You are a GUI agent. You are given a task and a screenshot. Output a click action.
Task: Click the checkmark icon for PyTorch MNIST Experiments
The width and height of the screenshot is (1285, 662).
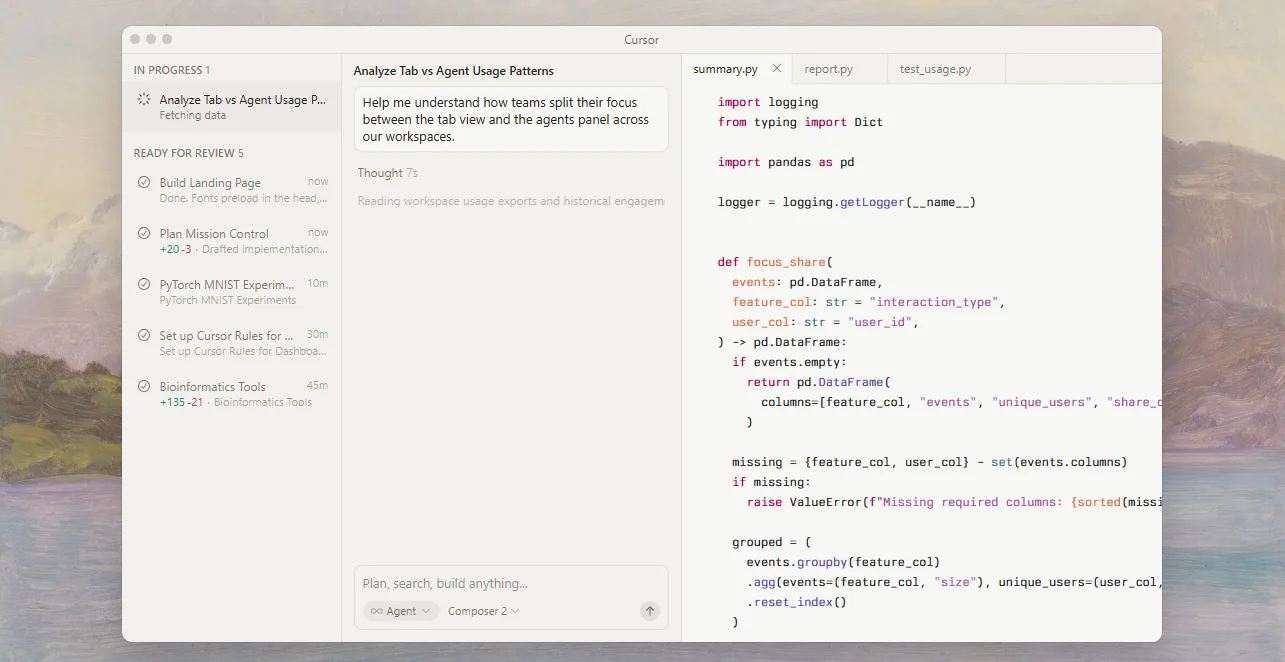click(144, 284)
